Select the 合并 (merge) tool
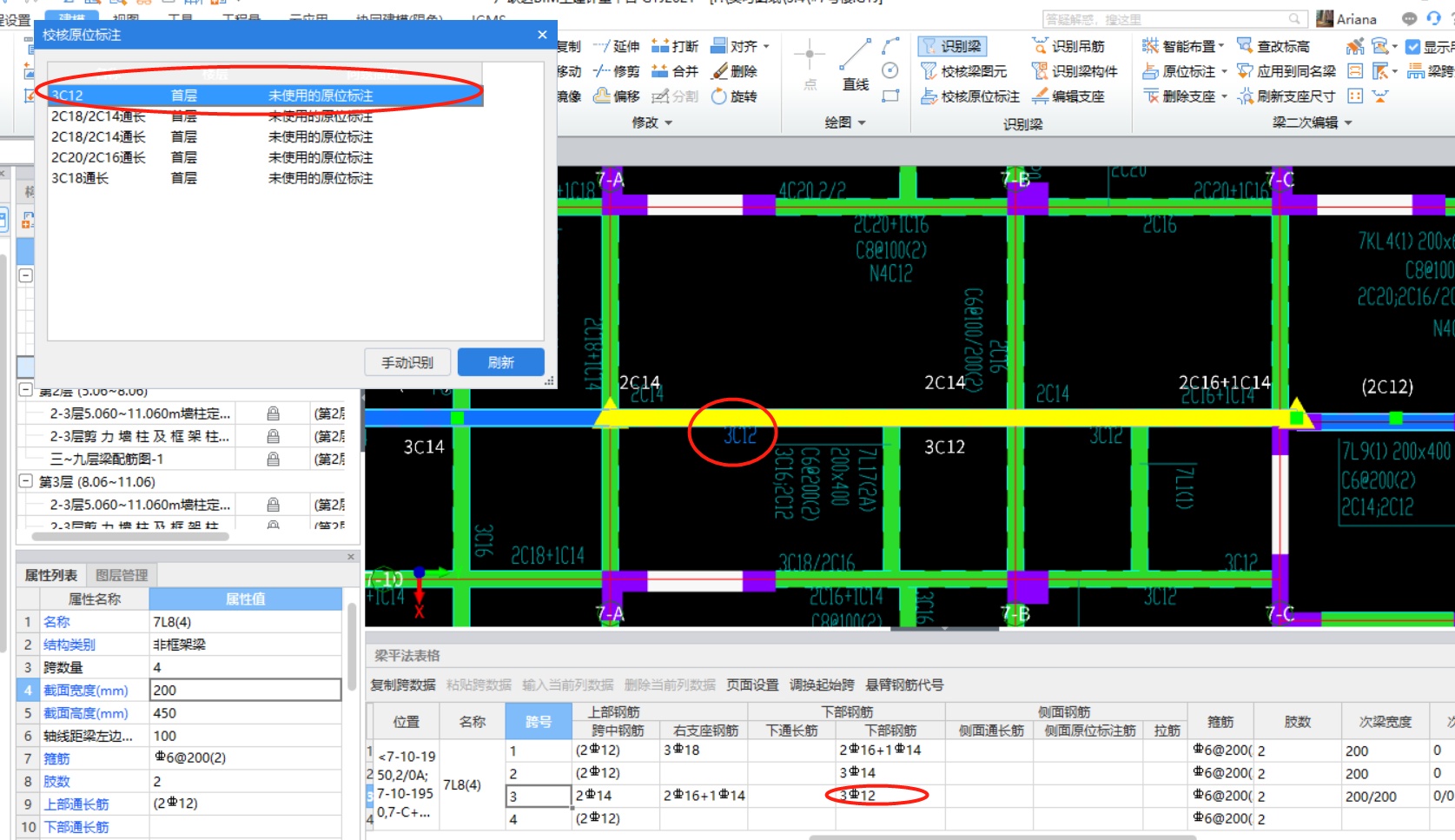 pos(675,71)
